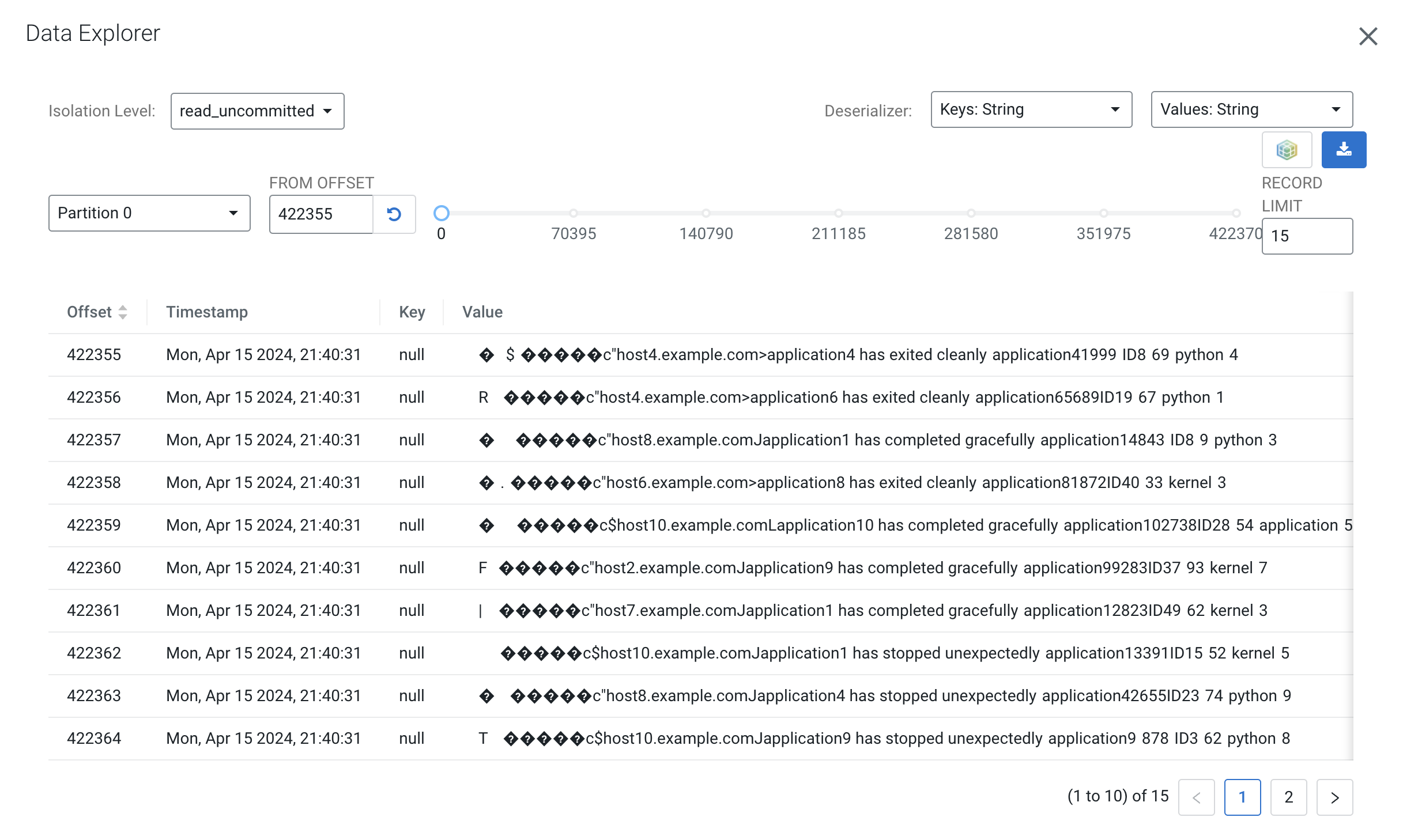This screenshot has width=1403, height=840.
Task: Click the download records icon button
Action: (1343, 150)
